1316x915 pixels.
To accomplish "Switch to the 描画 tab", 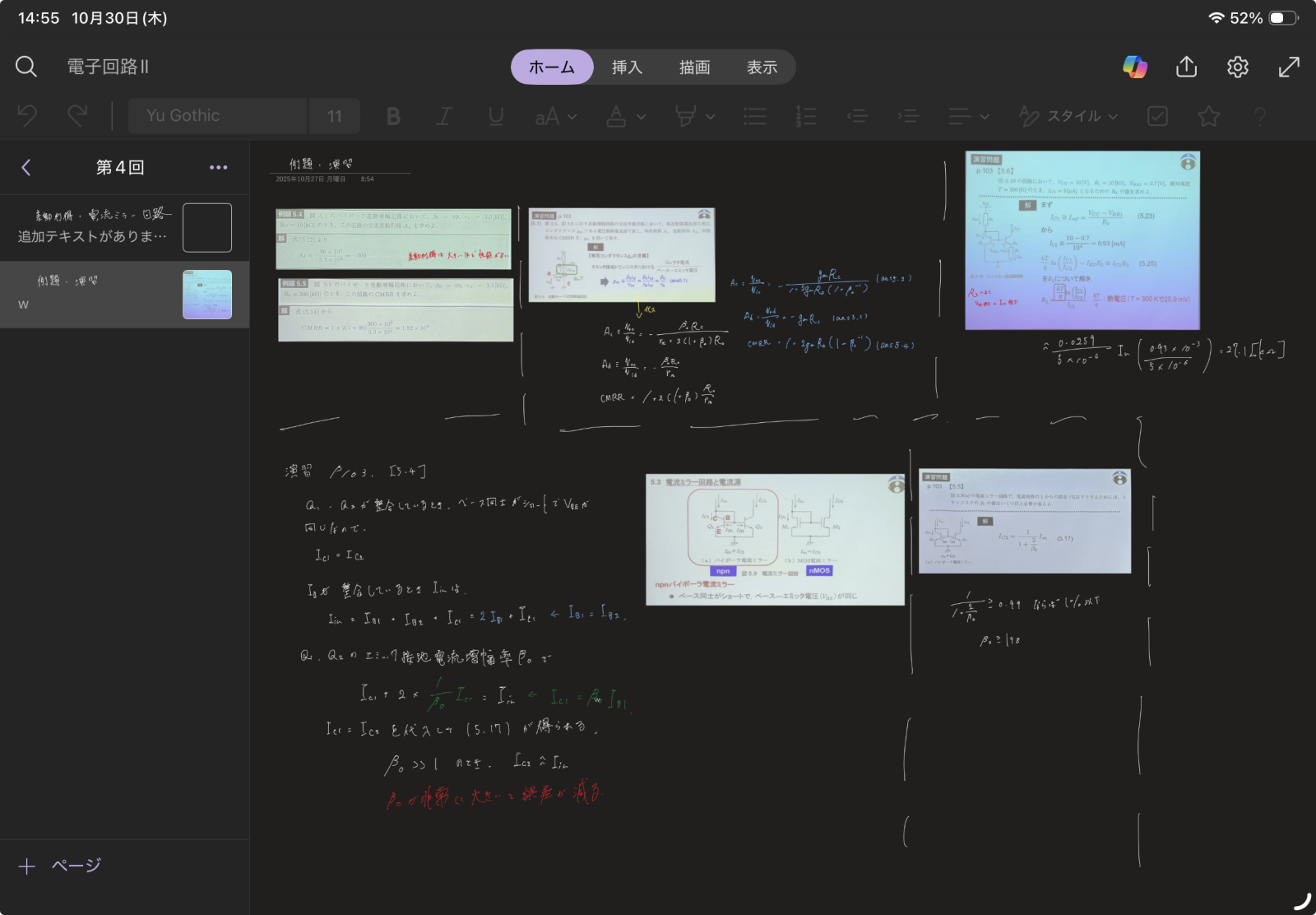I will click(694, 67).
